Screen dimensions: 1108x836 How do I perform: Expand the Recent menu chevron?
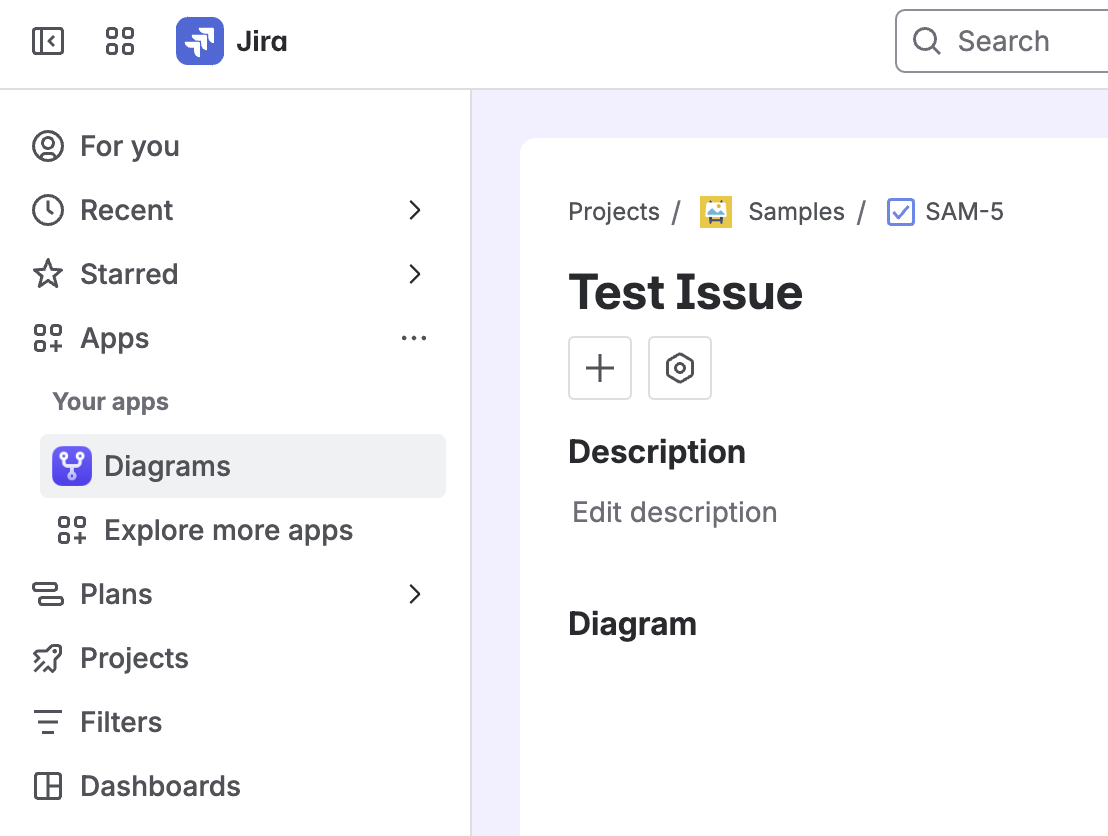[415, 210]
